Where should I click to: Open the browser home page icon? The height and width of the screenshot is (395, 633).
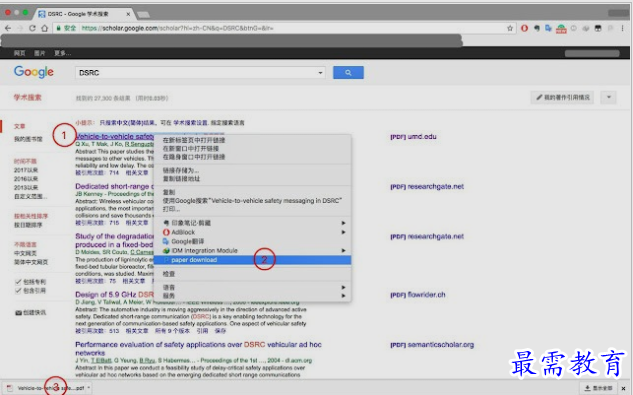tap(44, 28)
